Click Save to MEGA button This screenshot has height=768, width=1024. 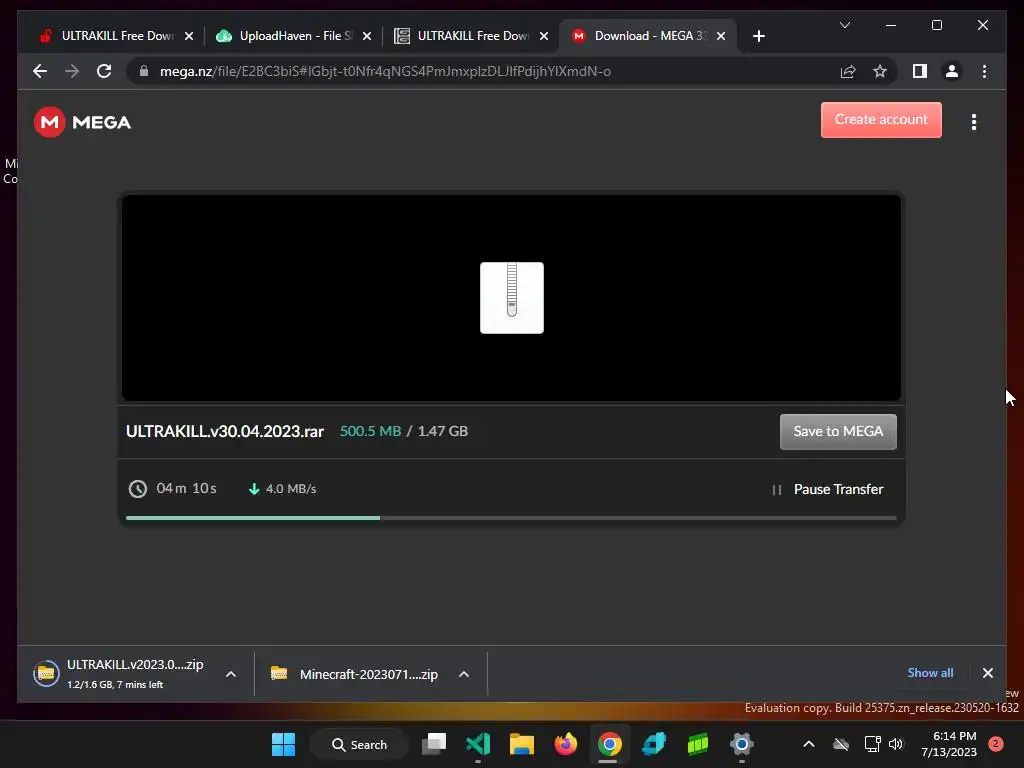point(838,432)
